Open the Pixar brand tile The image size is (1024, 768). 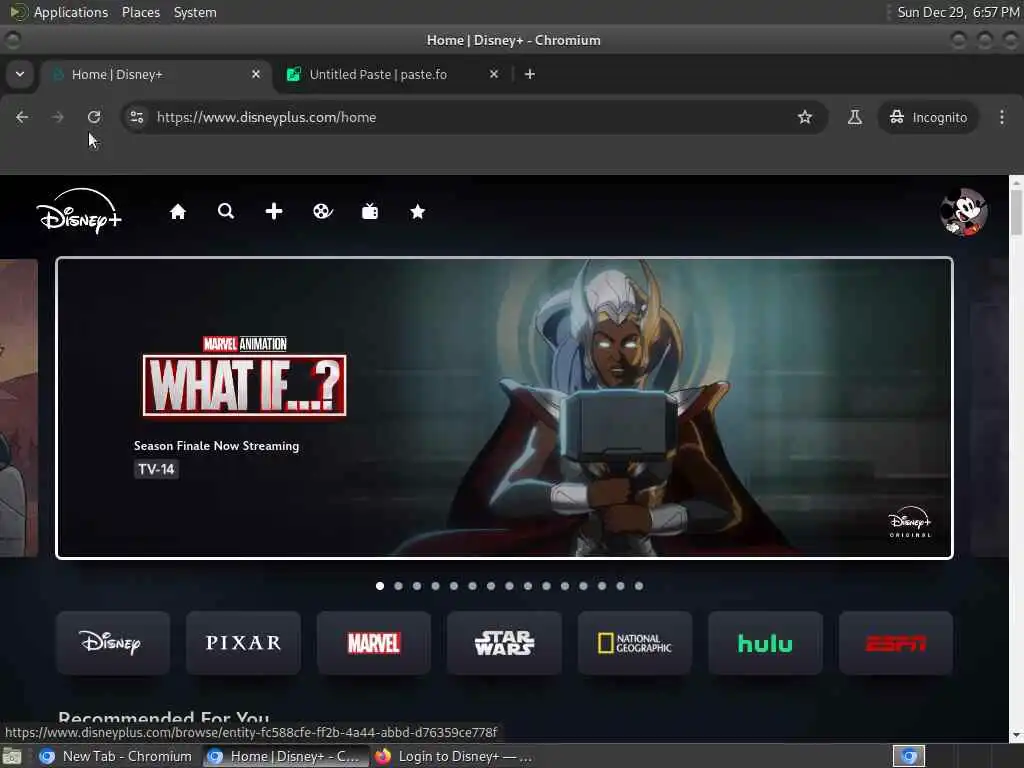(244, 643)
